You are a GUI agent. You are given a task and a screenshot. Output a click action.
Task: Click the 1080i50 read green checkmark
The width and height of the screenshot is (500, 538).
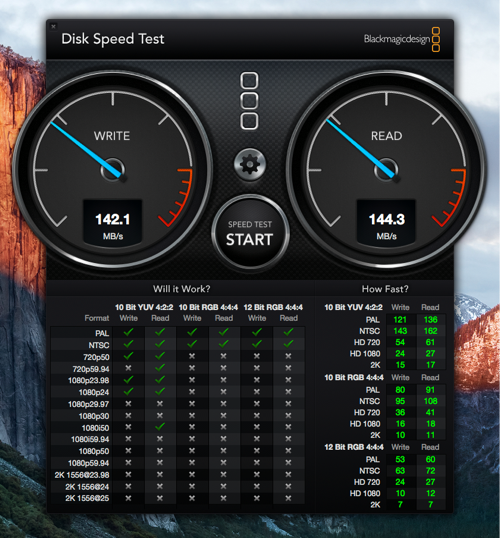click(160, 426)
